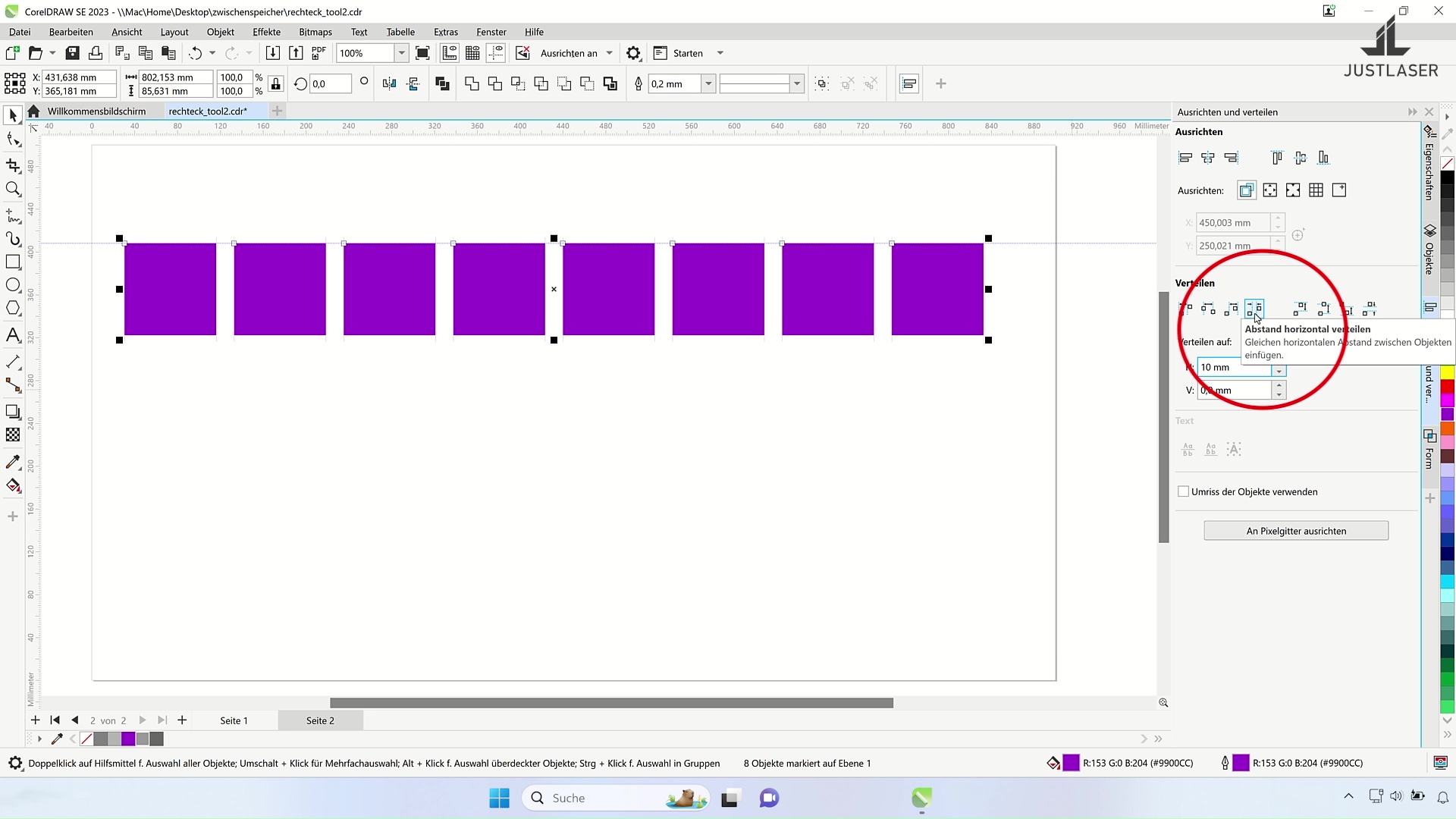
Task: Choose the Ellipse tool
Action: [x=13, y=285]
